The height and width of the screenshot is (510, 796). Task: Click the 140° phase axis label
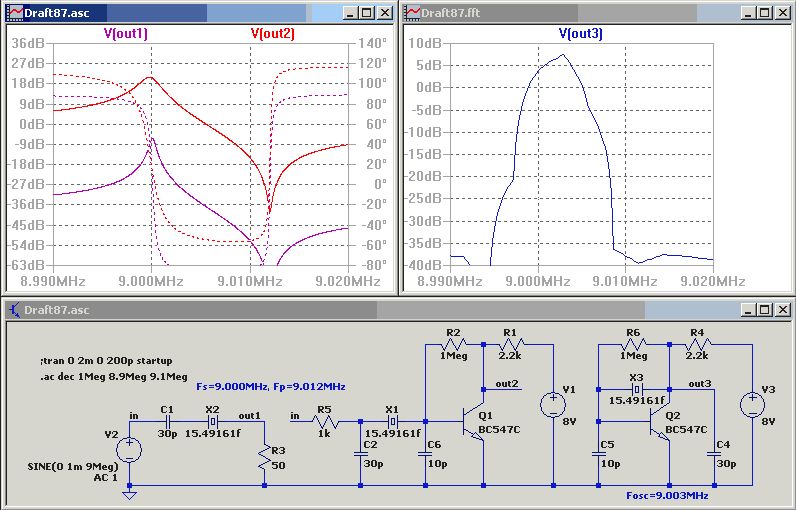[x=372, y=44]
